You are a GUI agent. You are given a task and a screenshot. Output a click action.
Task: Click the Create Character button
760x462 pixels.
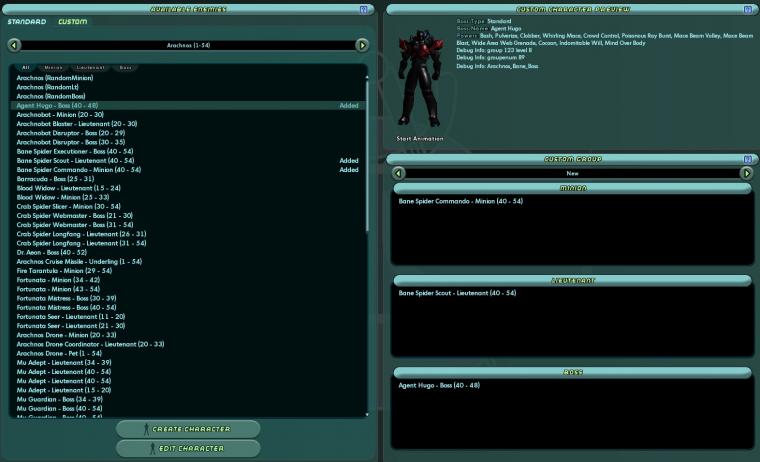tap(188, 429)
